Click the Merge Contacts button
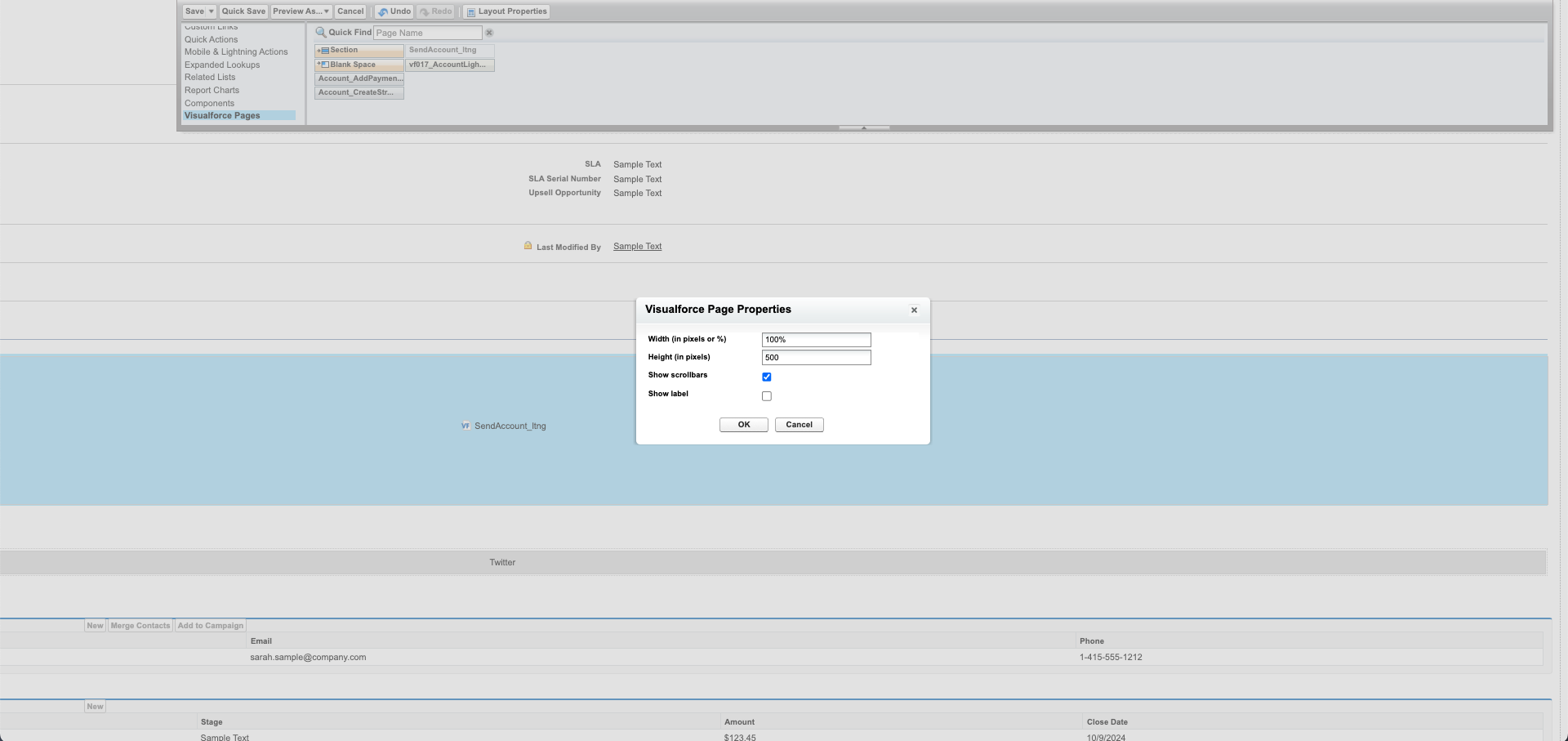This screenshot has height=741, width=1568. pos(140,626)
